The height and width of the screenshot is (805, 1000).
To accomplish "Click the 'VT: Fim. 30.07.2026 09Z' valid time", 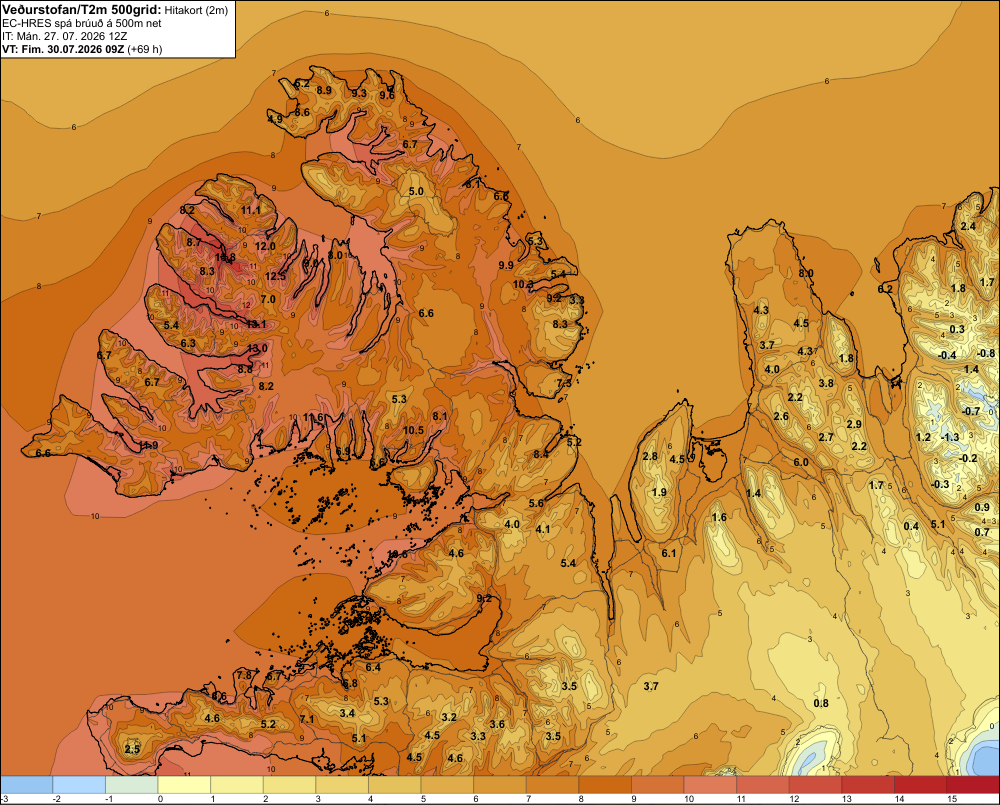I will coord(63,49).
